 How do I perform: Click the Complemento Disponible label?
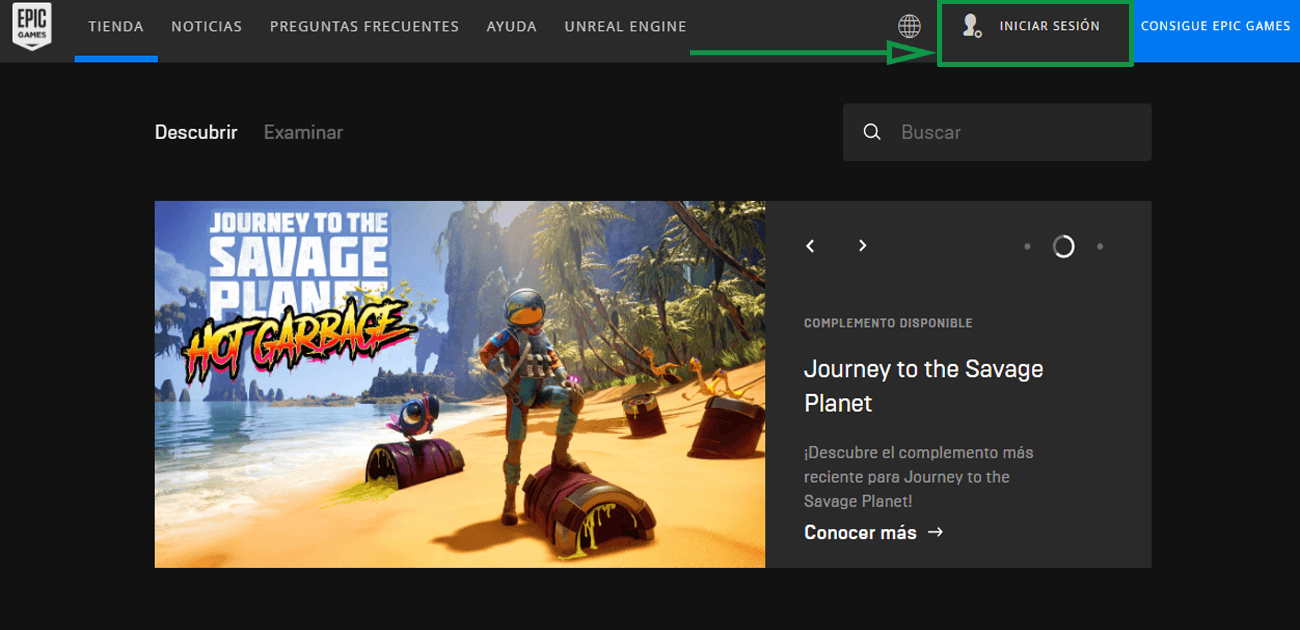(888, 323)
